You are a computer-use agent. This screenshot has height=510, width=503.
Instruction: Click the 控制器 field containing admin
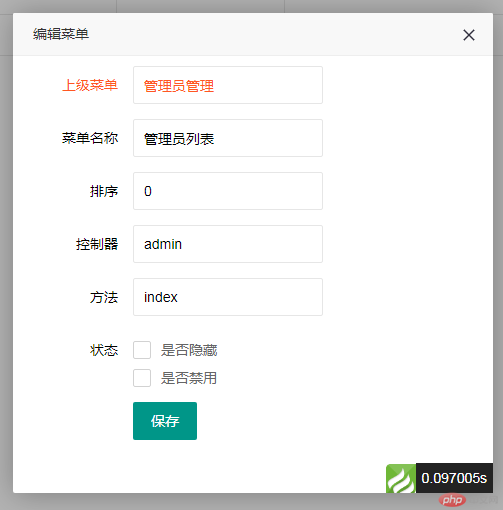click(228, 244)
